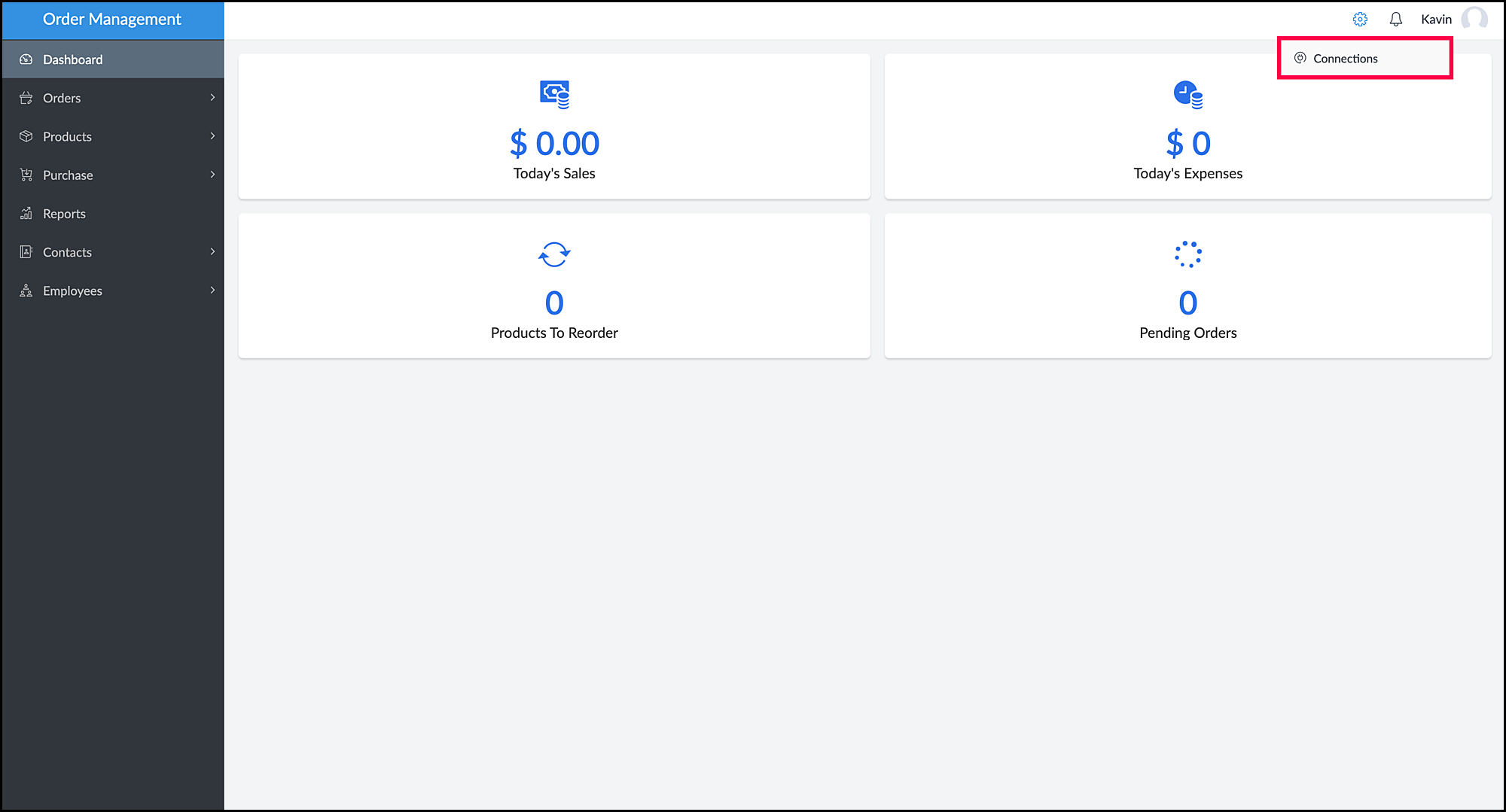Image resolution: width=1506 pixels, height=812 pixels.
Task: Click the Today's Expenses label
Action: point(1188,173)
